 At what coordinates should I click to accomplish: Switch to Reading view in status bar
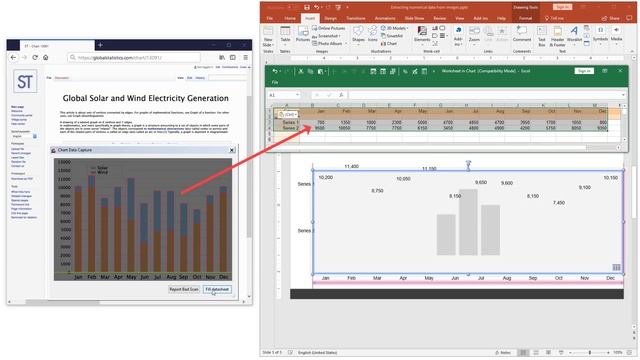(548, 352)
